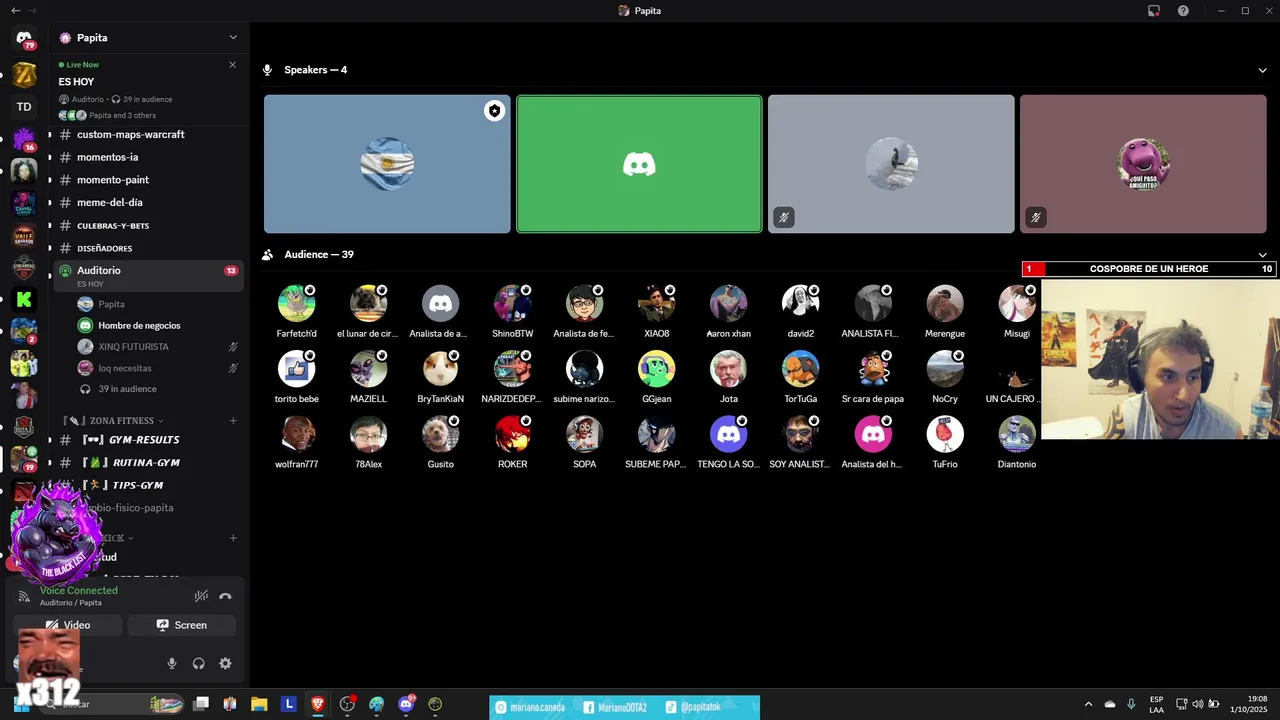The image size is (1280, 720).
Task: Click torito bebe audience avatar
Action: pyautogui.click(x=296, y=369)
